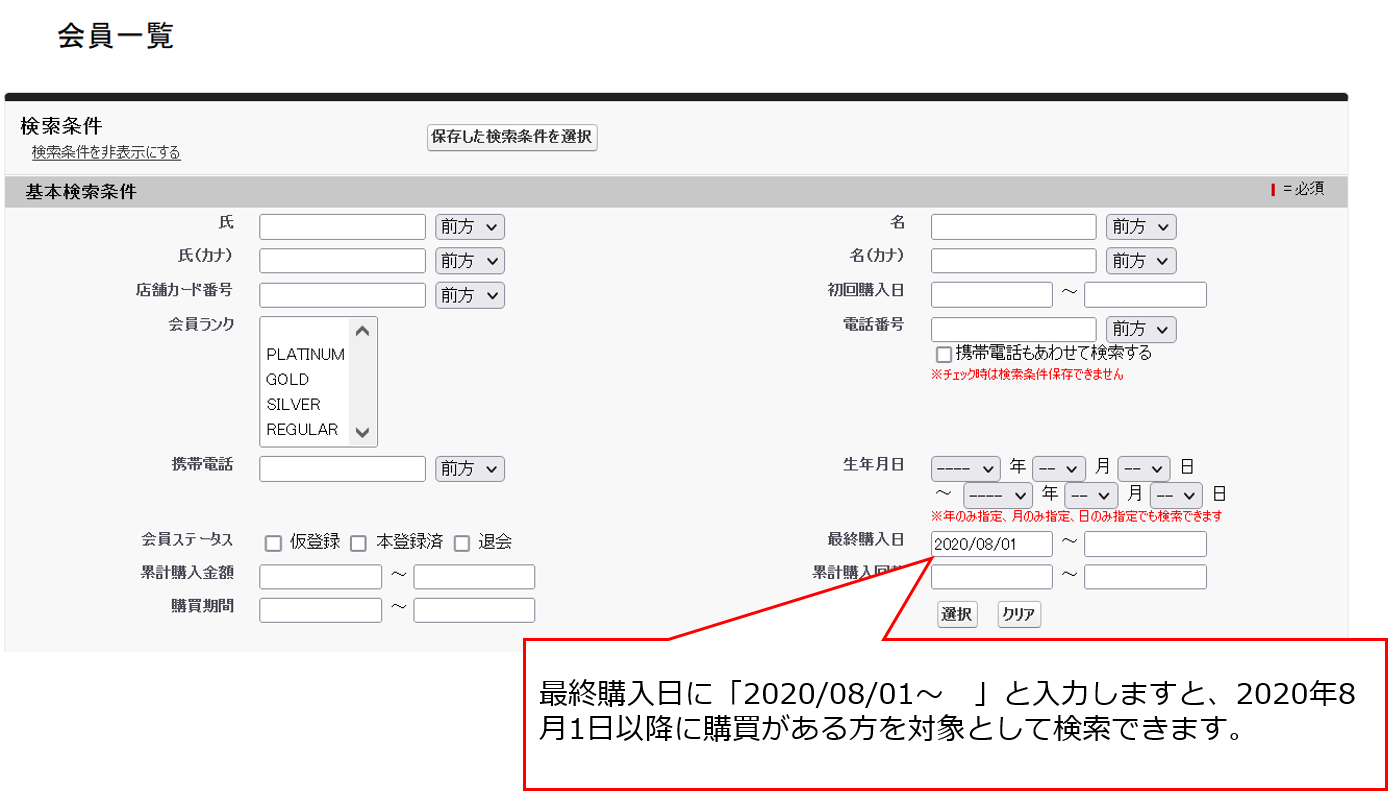Check the 仮登録 status checkbox
The image size is (1388, 791).
tap(273, 544)
